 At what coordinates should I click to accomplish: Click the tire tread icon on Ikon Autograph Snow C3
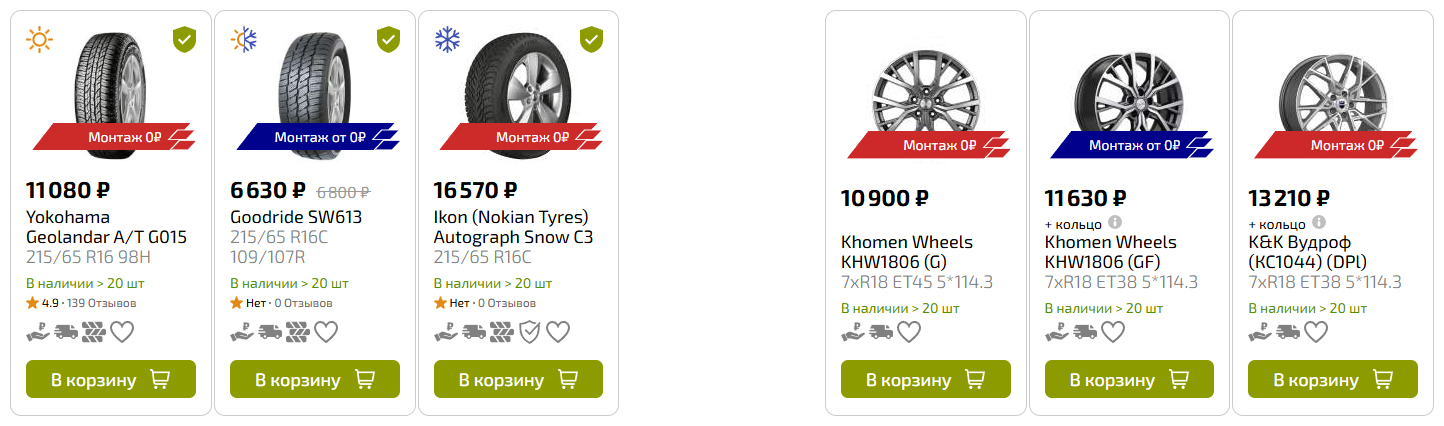point(502,332)
